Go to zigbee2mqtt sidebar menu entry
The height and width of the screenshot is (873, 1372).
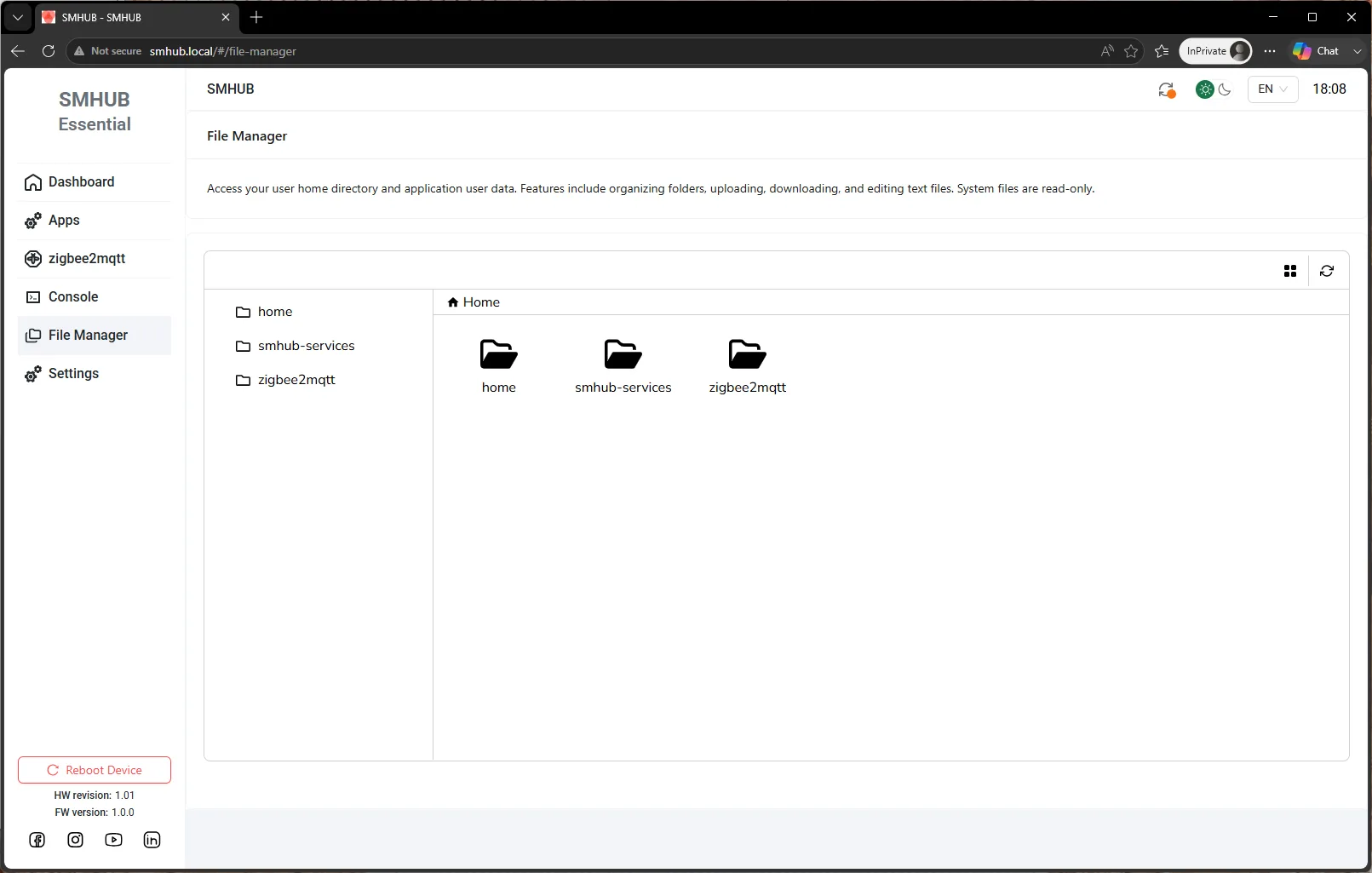[x=94, y=259]
